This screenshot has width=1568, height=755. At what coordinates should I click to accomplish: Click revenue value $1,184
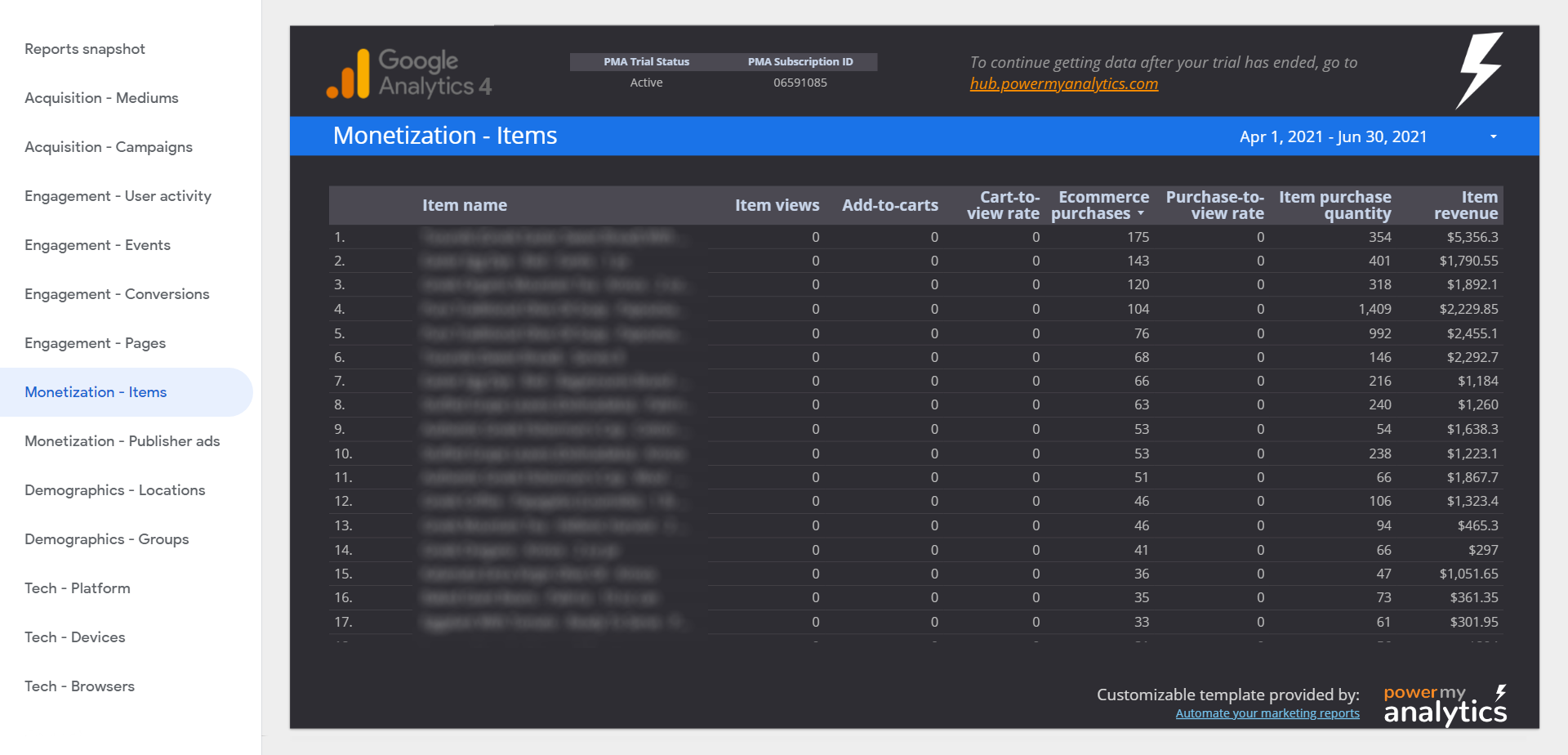point(1478,381)
